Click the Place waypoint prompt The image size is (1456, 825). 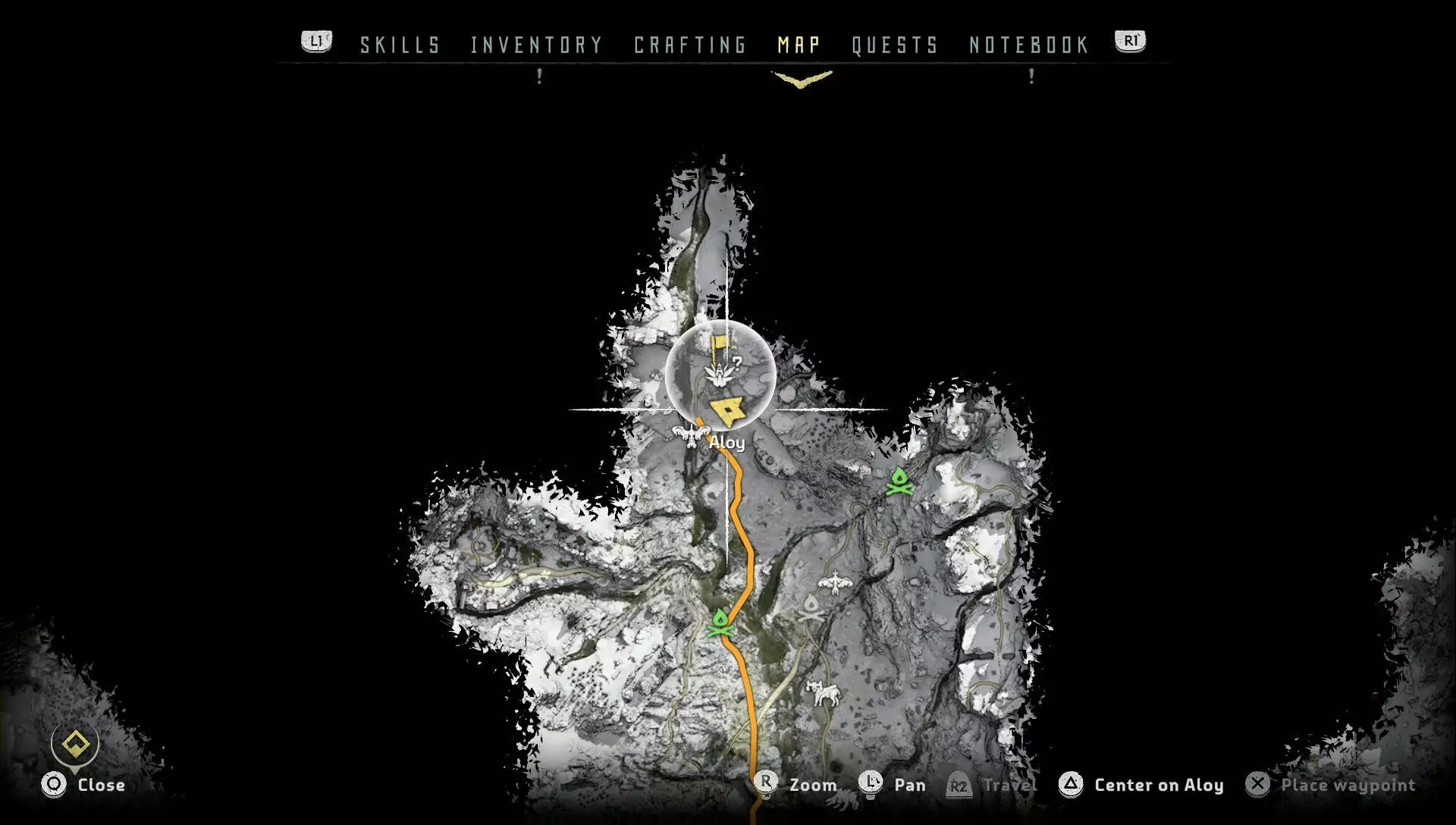1331,785
